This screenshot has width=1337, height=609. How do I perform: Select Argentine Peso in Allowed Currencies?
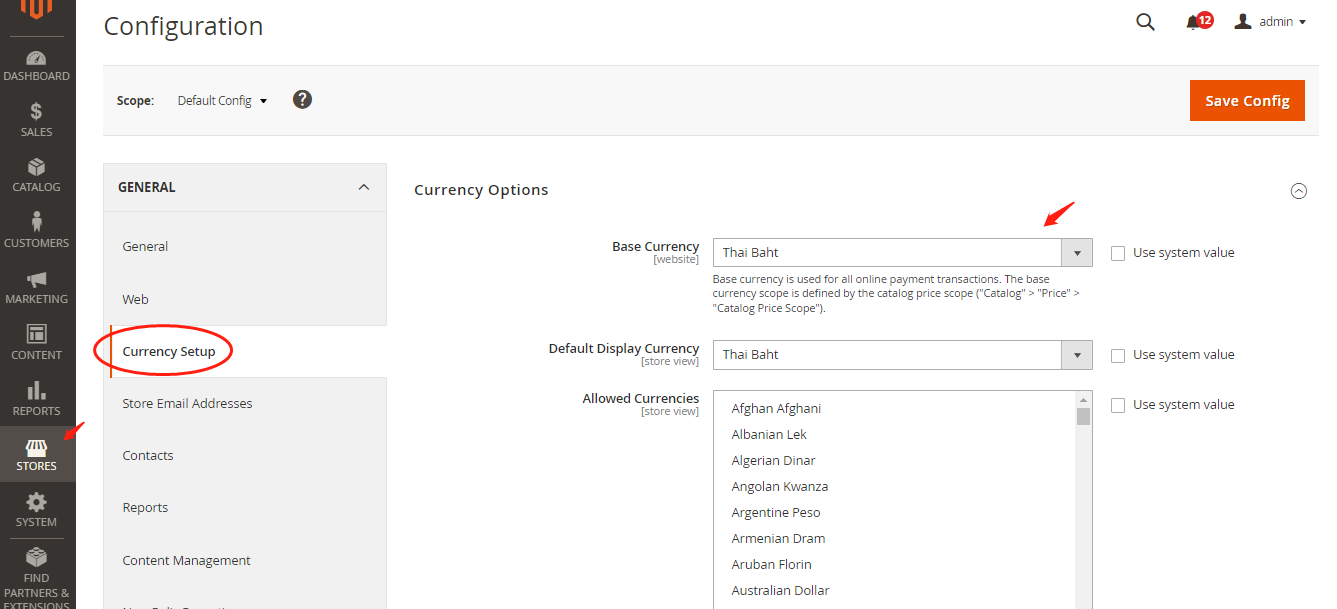pyautogui.click(x=894, y=512)
